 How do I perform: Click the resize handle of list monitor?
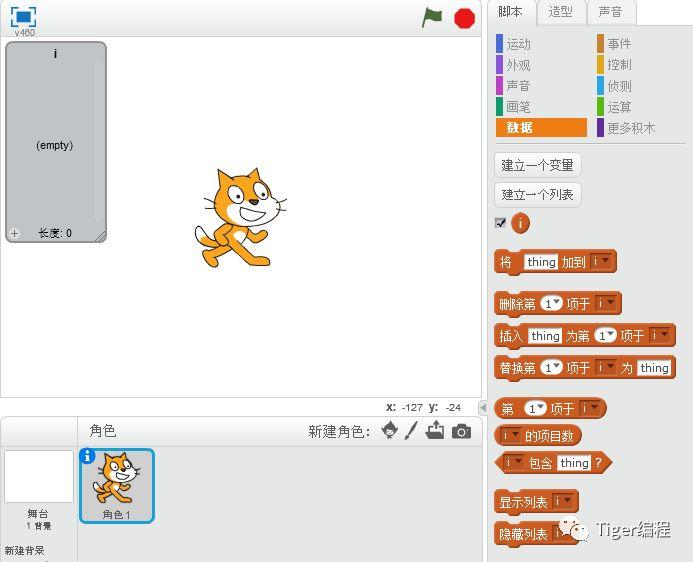(101, 237)
